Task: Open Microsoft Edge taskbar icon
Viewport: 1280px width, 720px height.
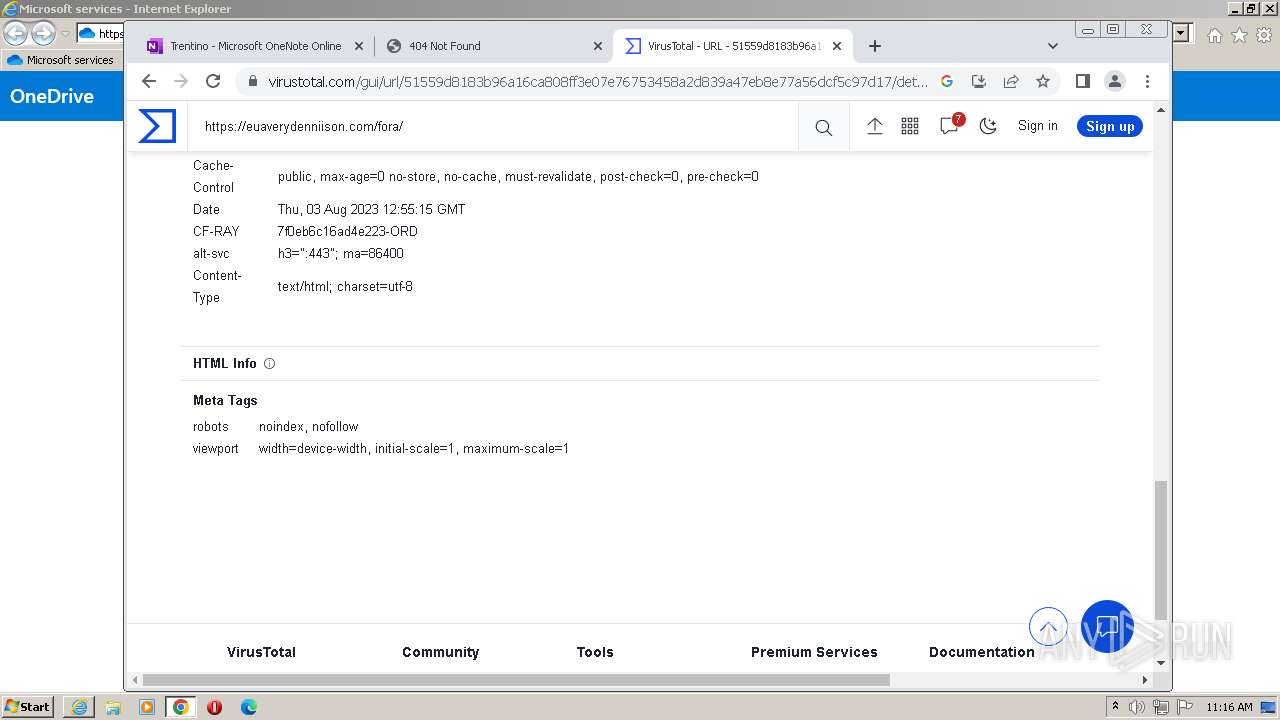Action: [248, 707]
